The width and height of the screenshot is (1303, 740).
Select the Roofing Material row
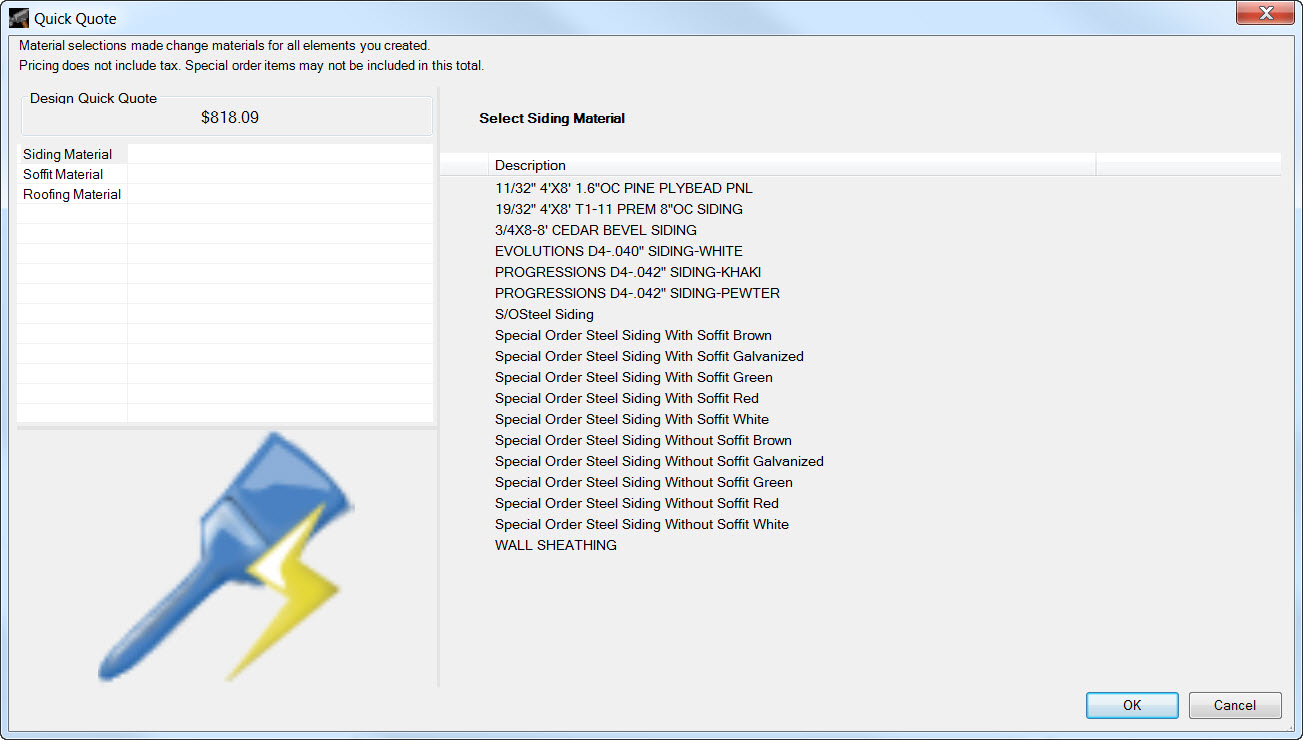click(226, 194)
